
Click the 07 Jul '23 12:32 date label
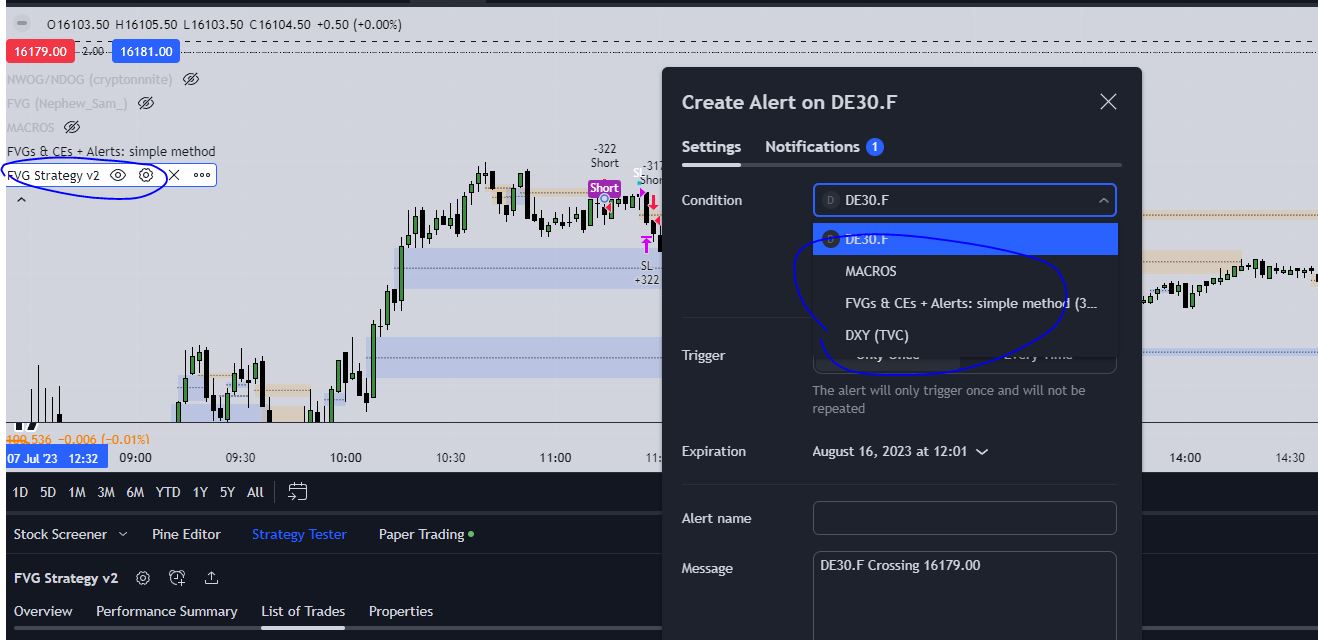point(54,457)
